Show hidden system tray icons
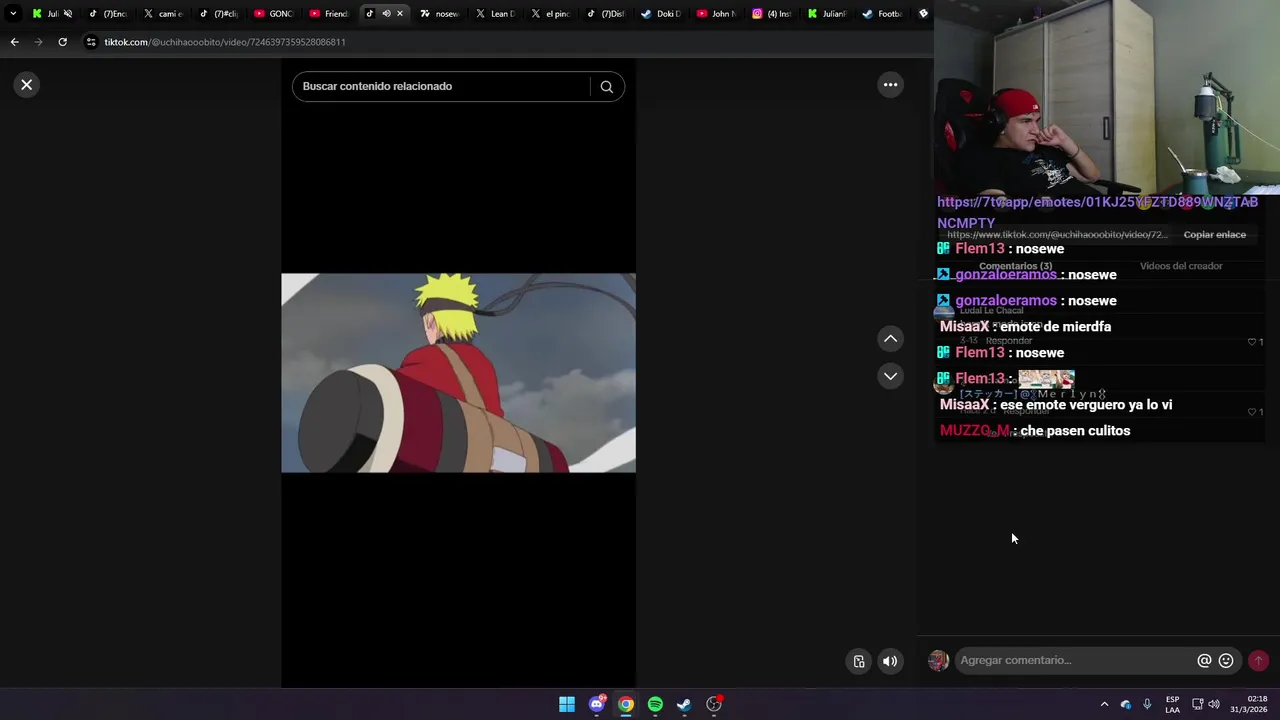Viewport: 1280px width, 720px height. click(x=1104, y=704)
